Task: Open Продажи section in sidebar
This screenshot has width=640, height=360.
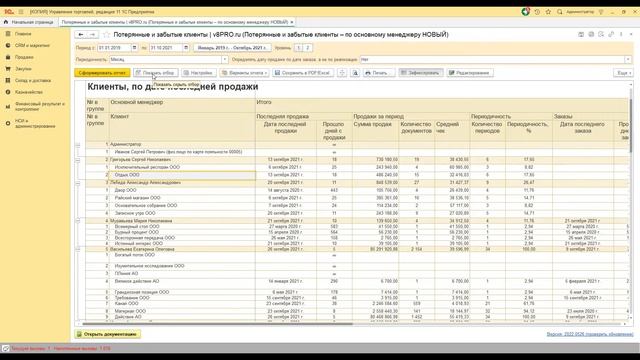Action: coord(24,57)
